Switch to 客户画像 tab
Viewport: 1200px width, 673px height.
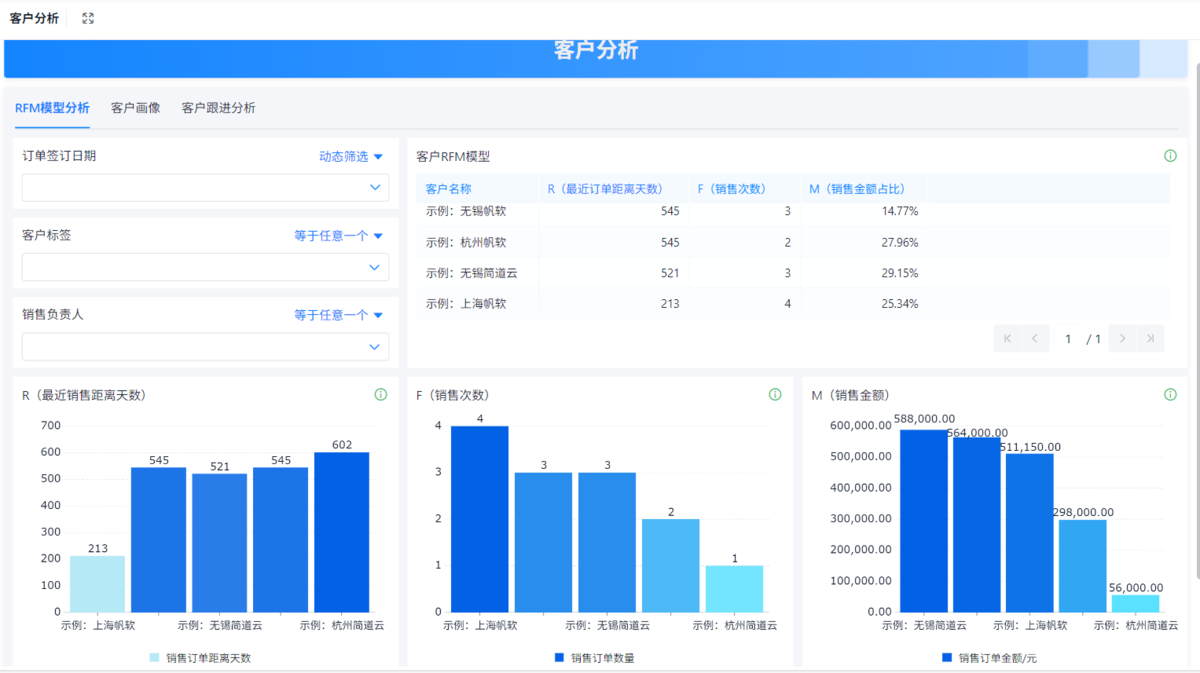coord(135,108)
